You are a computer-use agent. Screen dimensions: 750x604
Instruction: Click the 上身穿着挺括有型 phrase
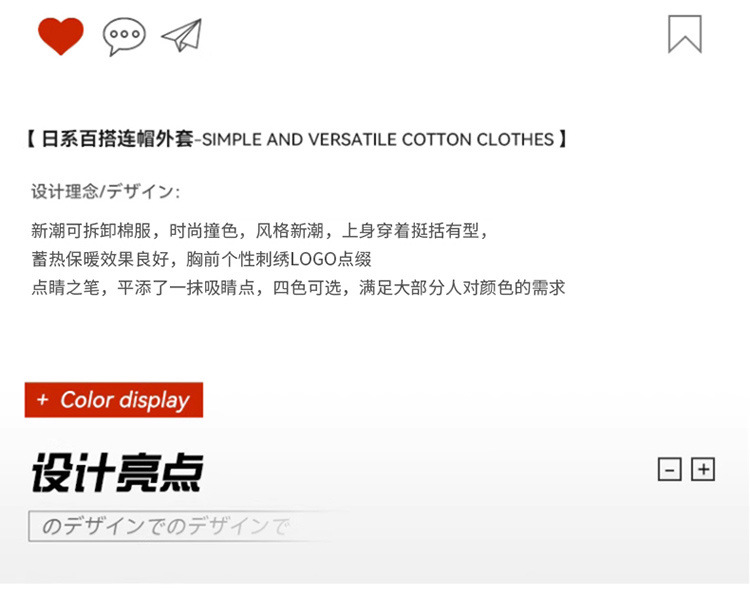pos(410,231)
